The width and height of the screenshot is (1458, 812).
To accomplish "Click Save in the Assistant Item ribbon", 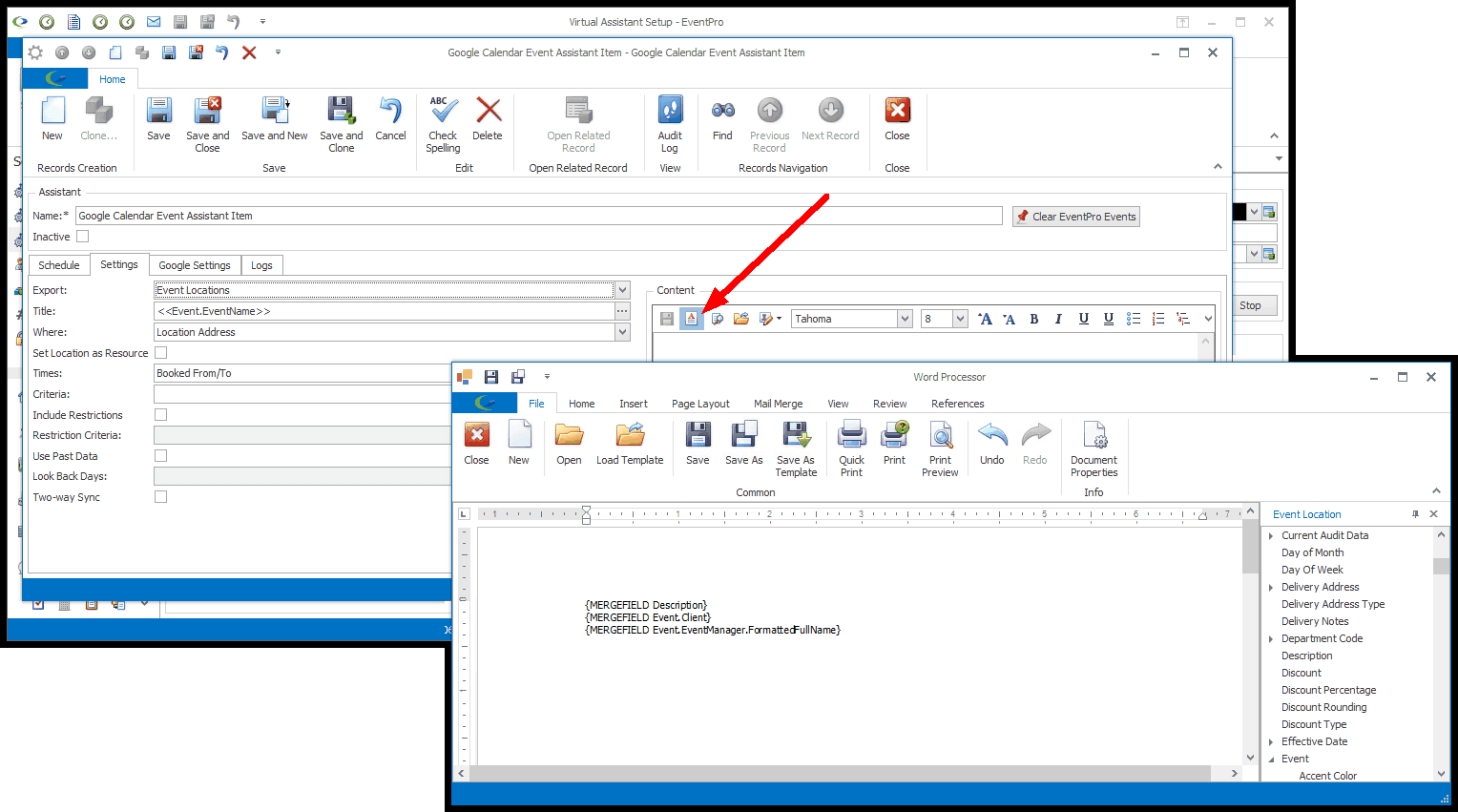I will (x=159, y=119).
